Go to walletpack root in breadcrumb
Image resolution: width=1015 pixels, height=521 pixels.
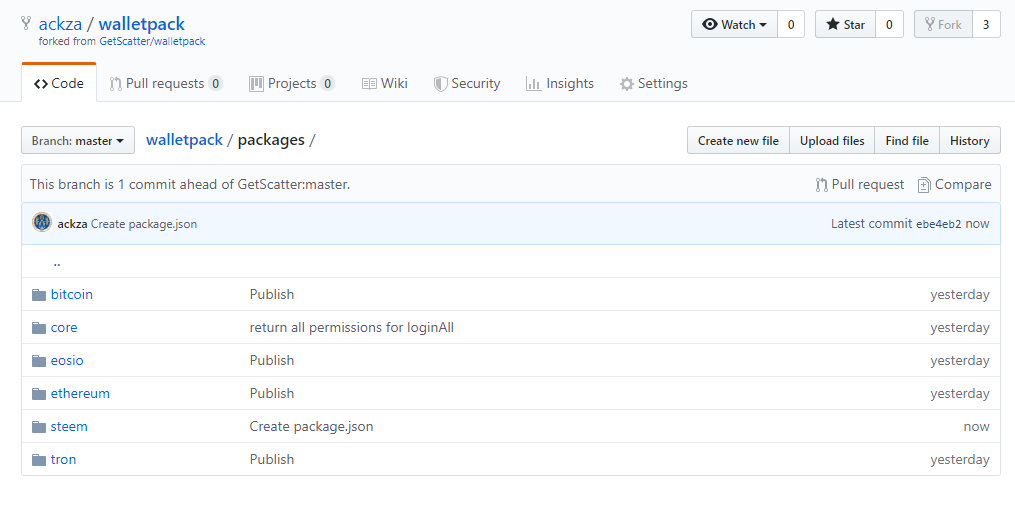point(184,140)
